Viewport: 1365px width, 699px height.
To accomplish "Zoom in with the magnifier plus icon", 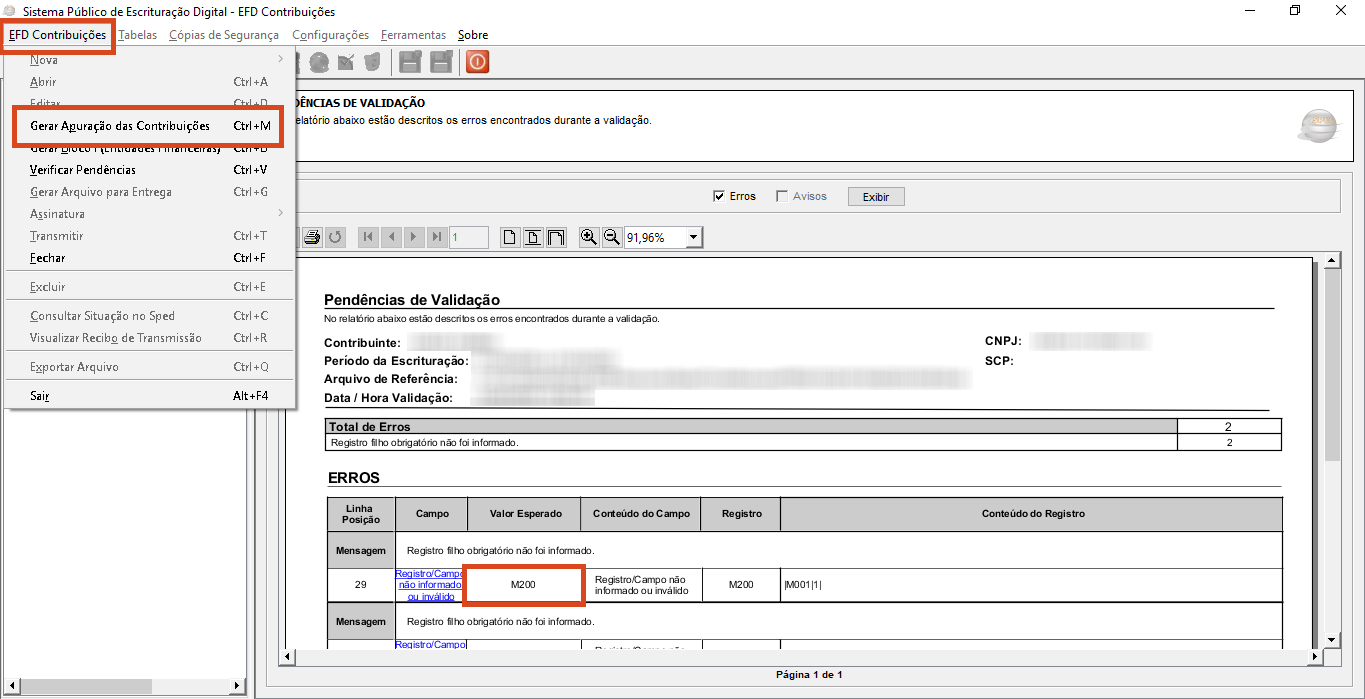I will 589,237.
